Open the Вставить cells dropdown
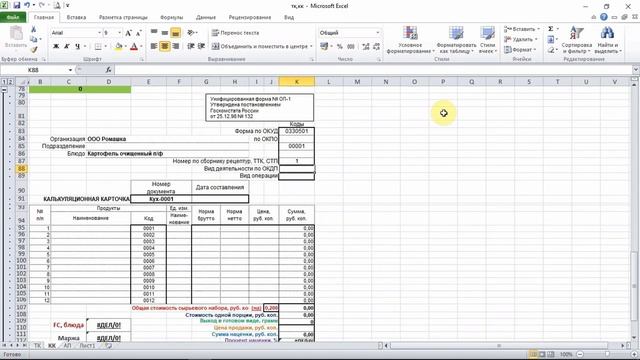The image size is (640, 360). (x=522, y=29)
